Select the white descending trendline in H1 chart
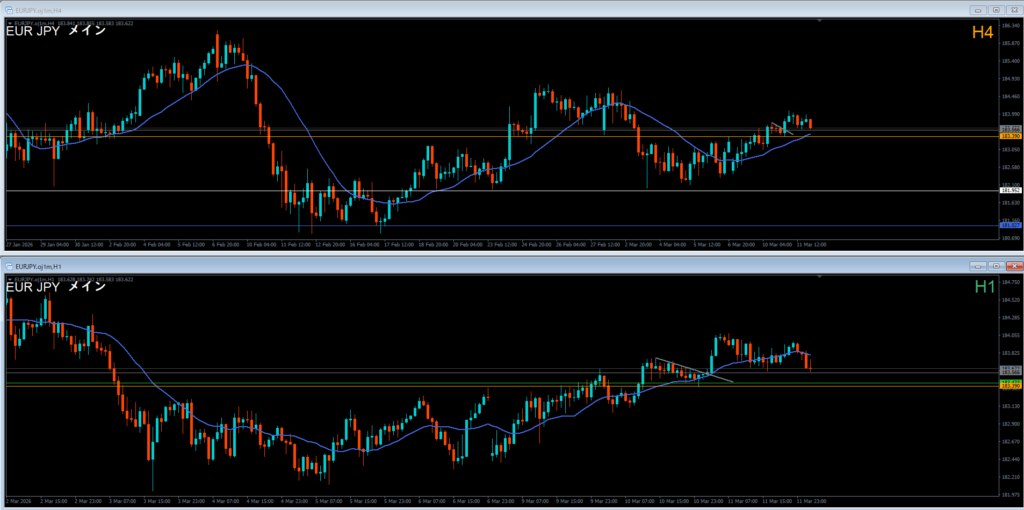 pos(693,369)
